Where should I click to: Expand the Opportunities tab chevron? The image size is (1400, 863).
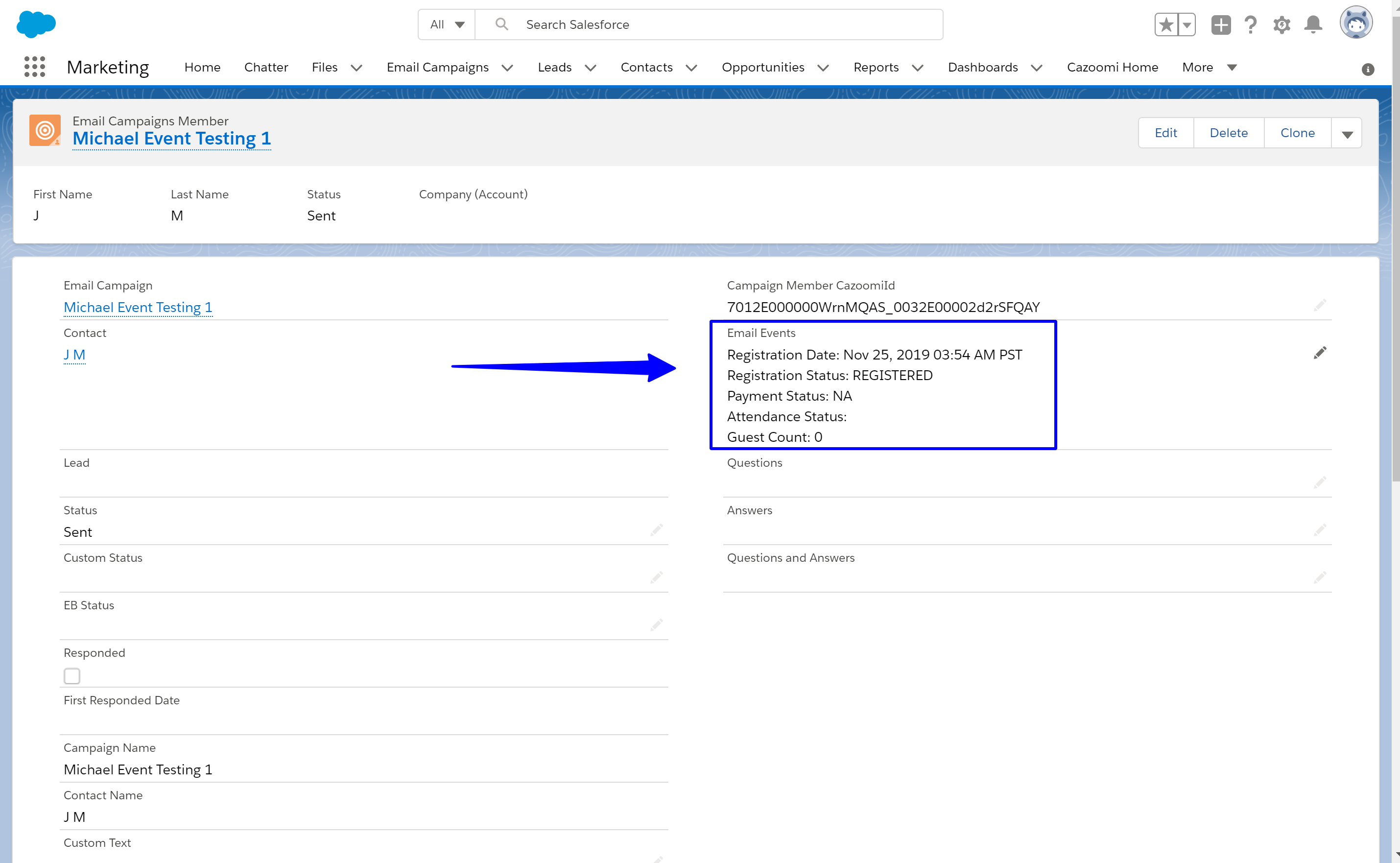(x=823, y=68)
